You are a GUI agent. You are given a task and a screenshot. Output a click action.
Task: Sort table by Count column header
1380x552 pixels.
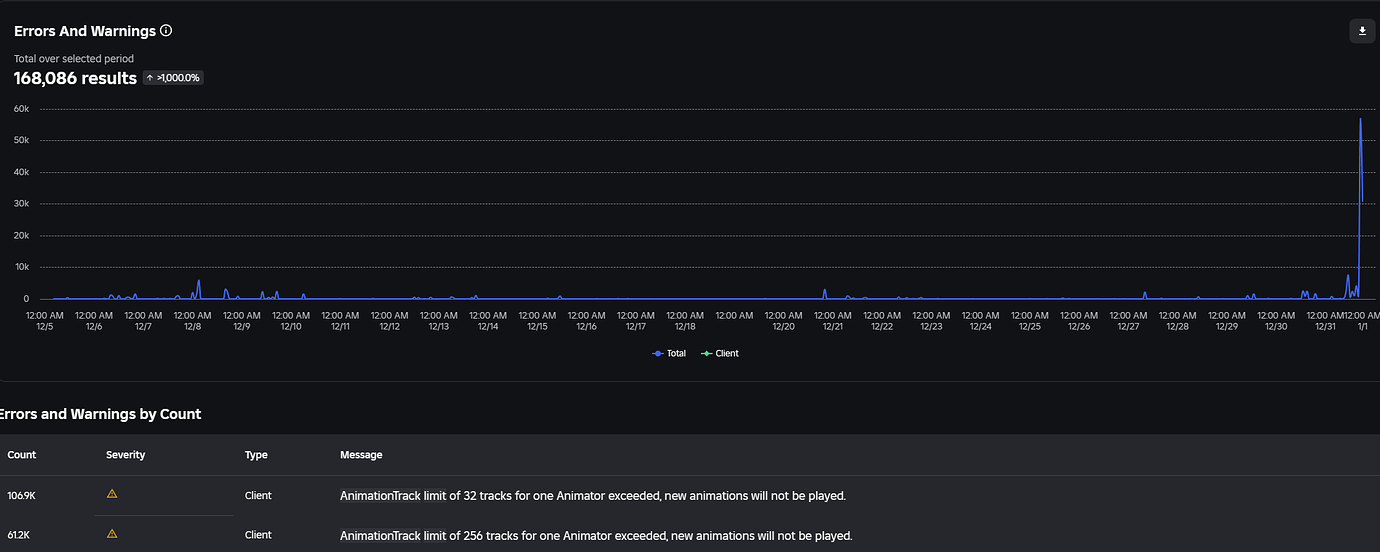22,454
